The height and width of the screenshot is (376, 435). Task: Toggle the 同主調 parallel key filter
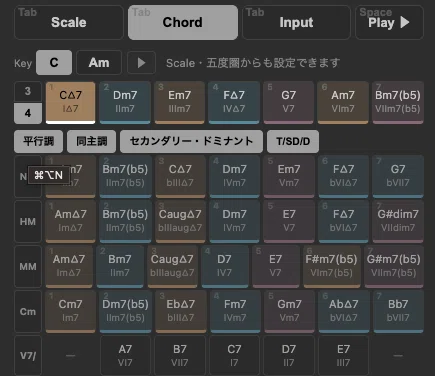(92, 141)
